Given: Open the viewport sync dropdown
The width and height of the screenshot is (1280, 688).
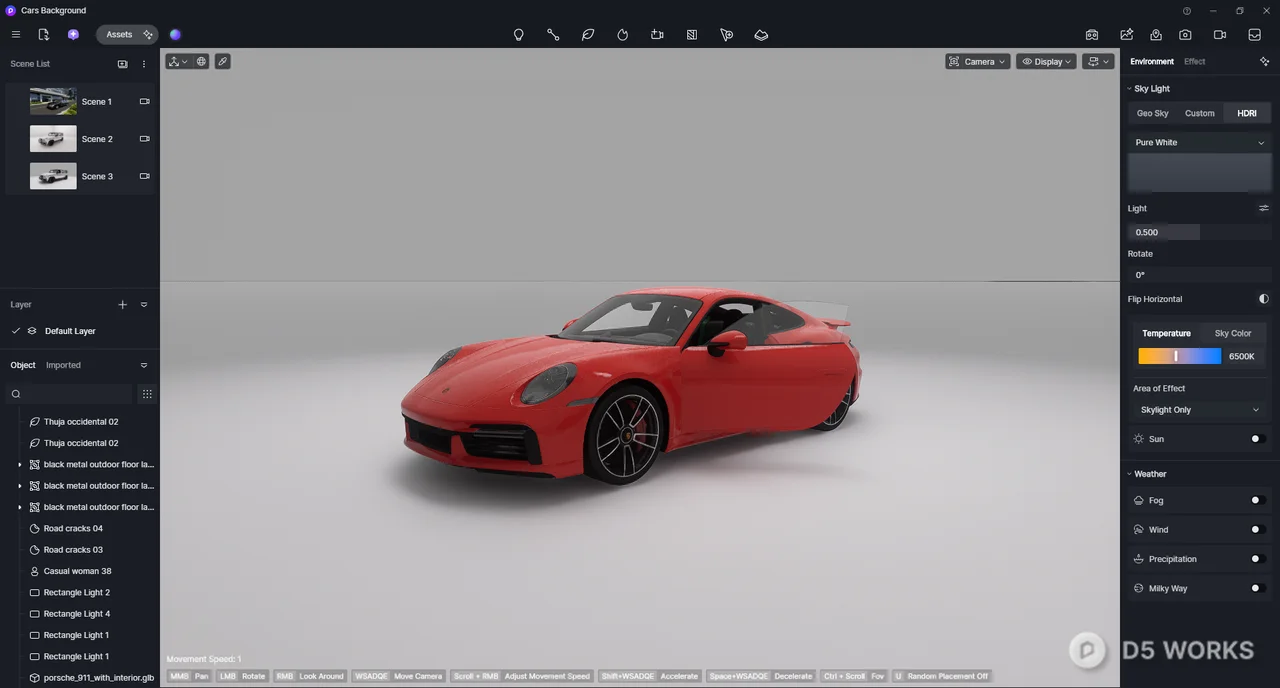Looking at the screenshot, I should pos(1098,61).
